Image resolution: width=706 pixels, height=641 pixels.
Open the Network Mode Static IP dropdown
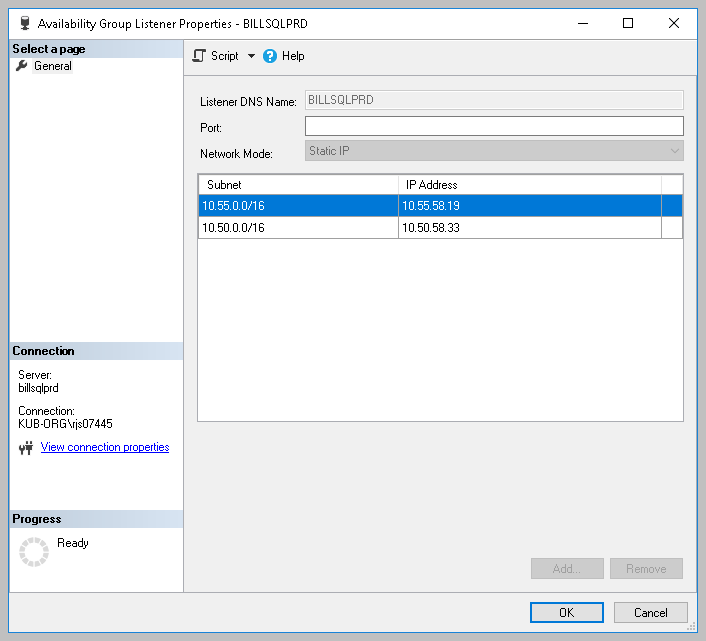(494, 151)
